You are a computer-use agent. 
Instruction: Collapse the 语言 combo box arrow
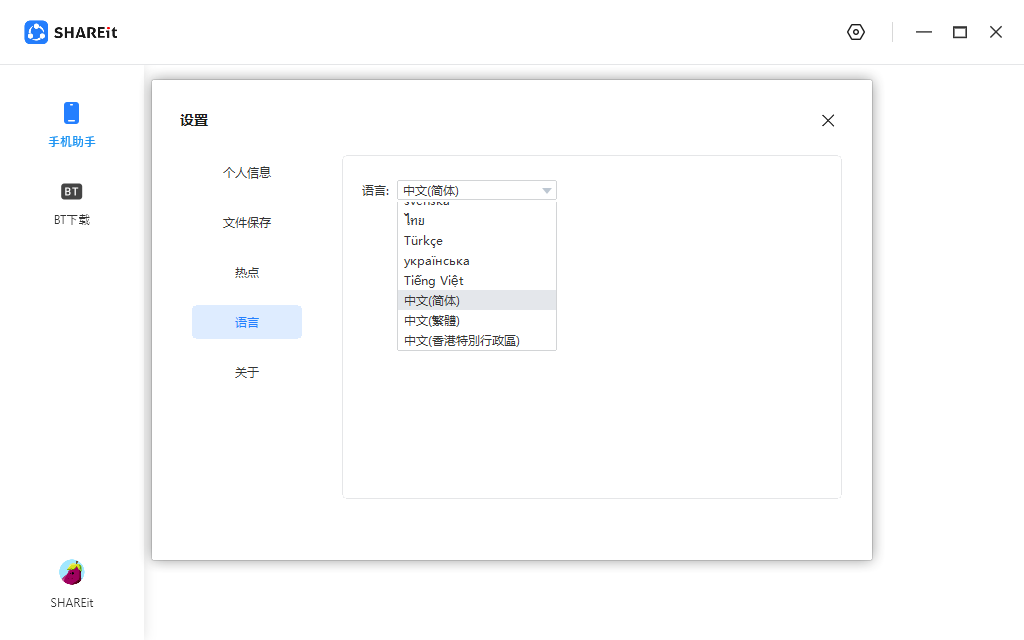pos(547,191)
